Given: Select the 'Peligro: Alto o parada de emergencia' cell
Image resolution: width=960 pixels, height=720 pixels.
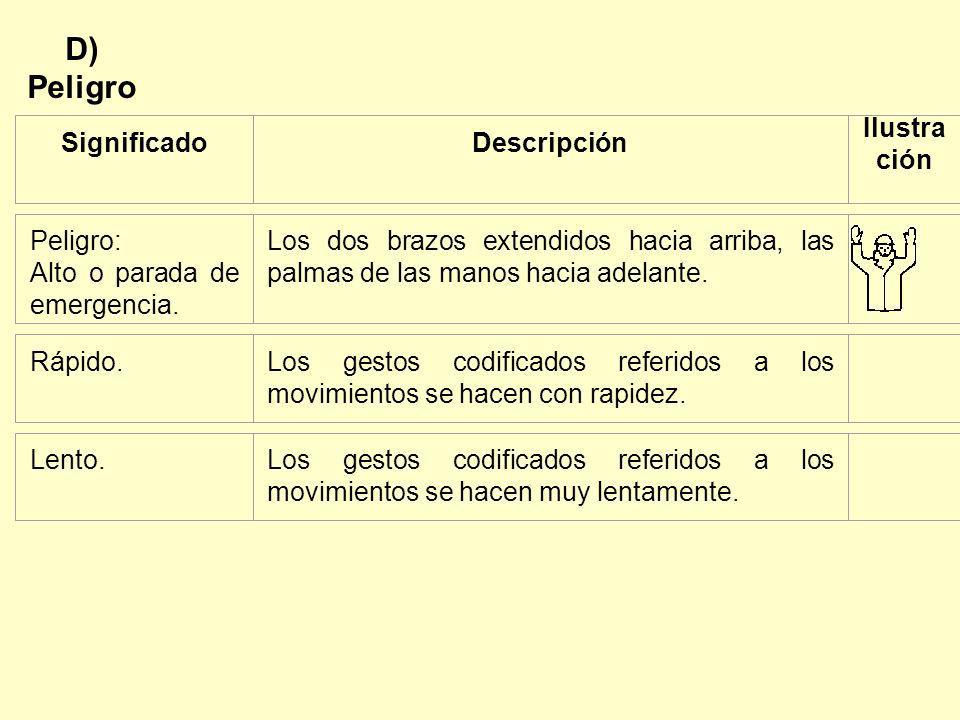Looking at the screenshot, I should (134, 269).
